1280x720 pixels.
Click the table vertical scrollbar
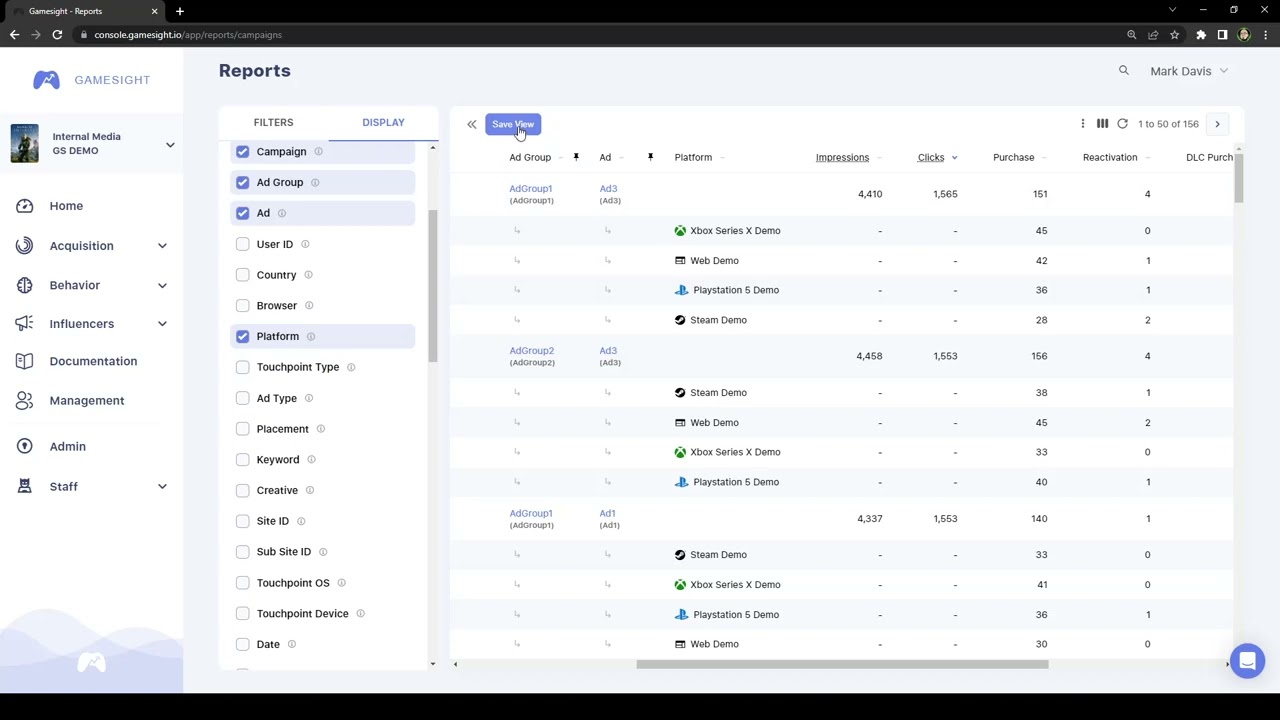[x=1238, y=180]
